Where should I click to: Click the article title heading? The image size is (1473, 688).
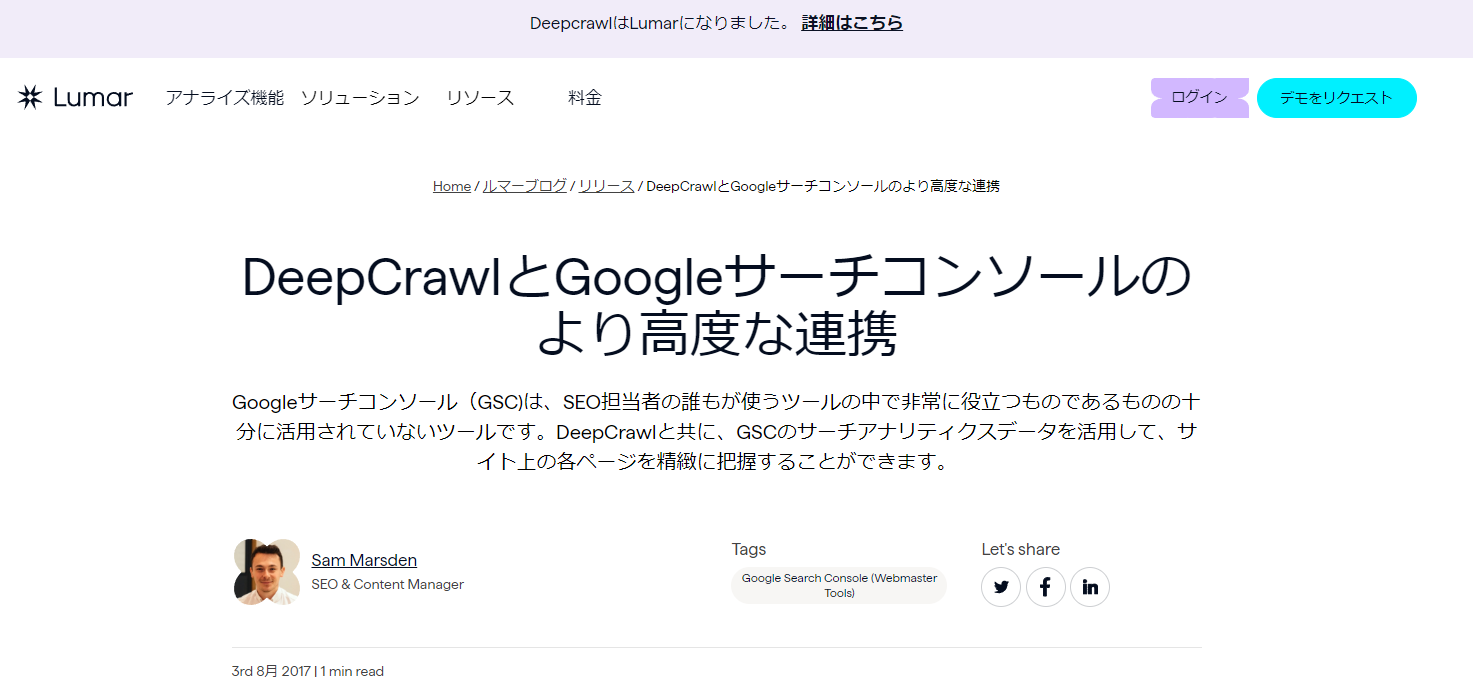click(716, 305)
